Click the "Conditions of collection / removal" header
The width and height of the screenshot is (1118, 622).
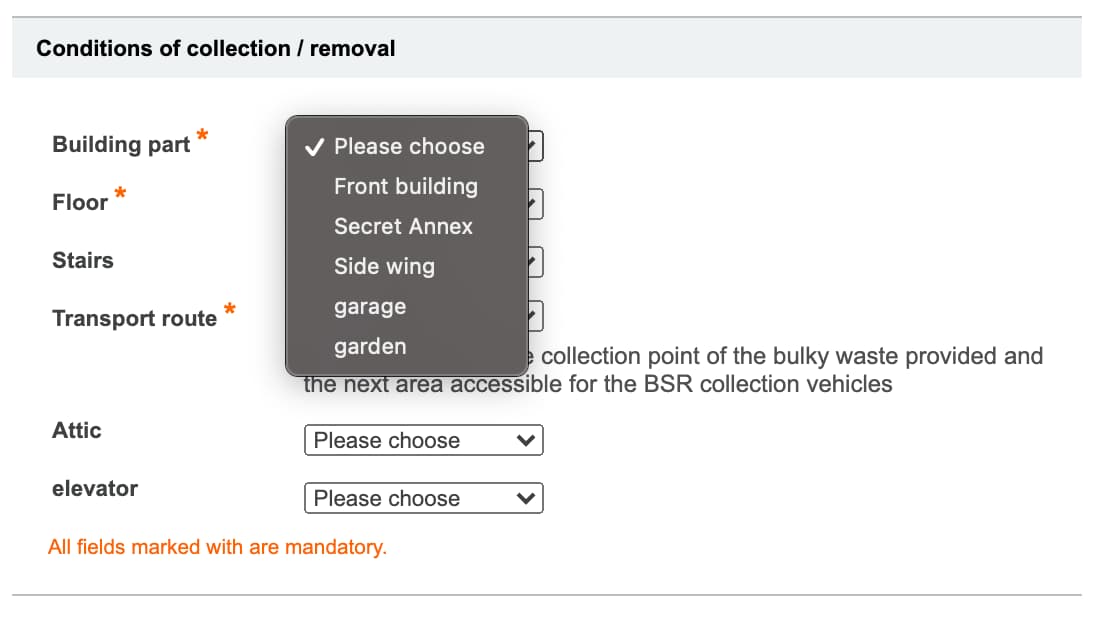tap(216, 48)
